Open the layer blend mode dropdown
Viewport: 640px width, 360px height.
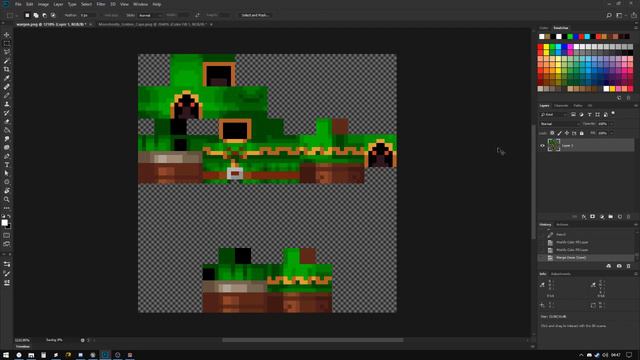tap(560, 124)
